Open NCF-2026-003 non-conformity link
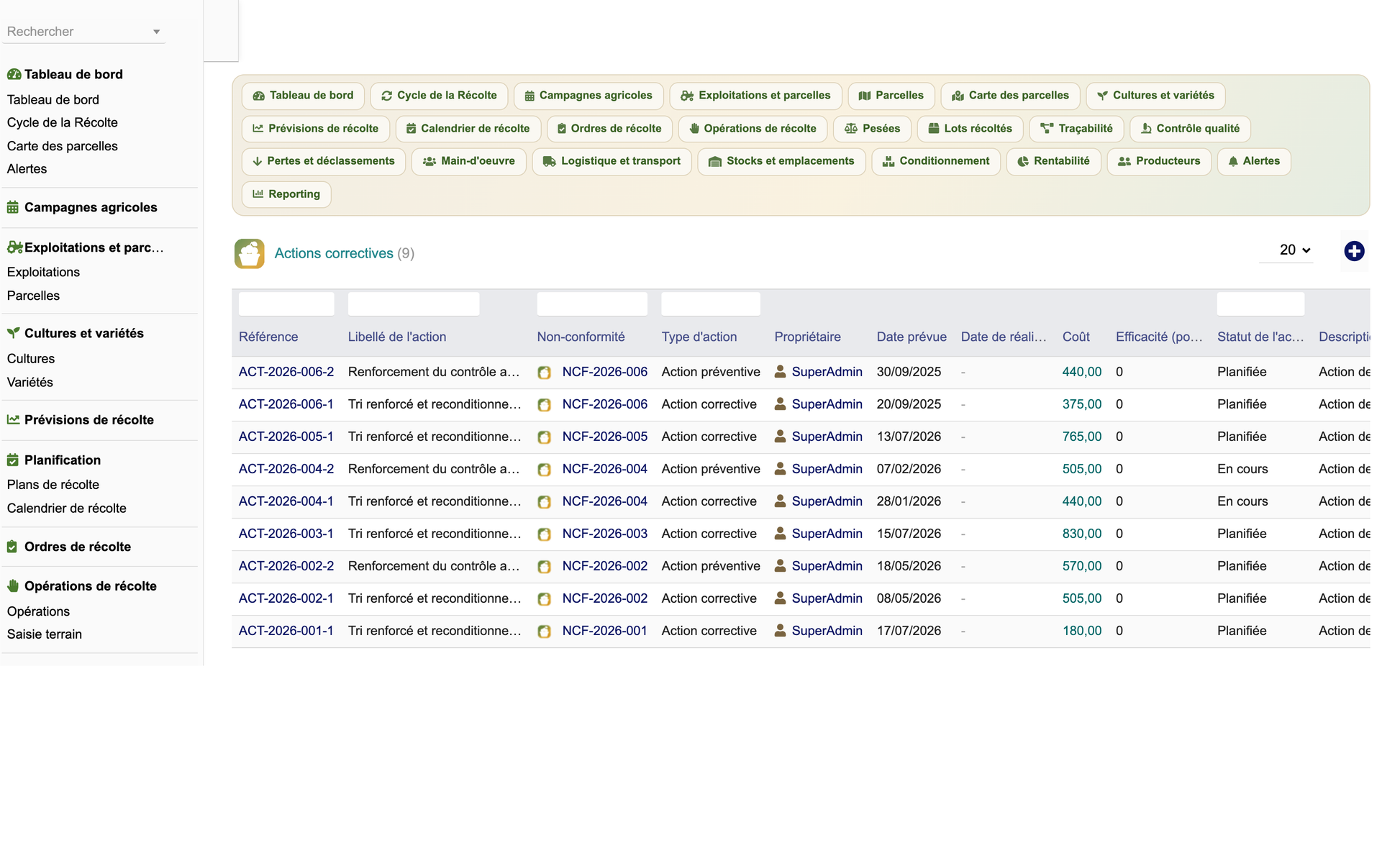 (604, 534)
